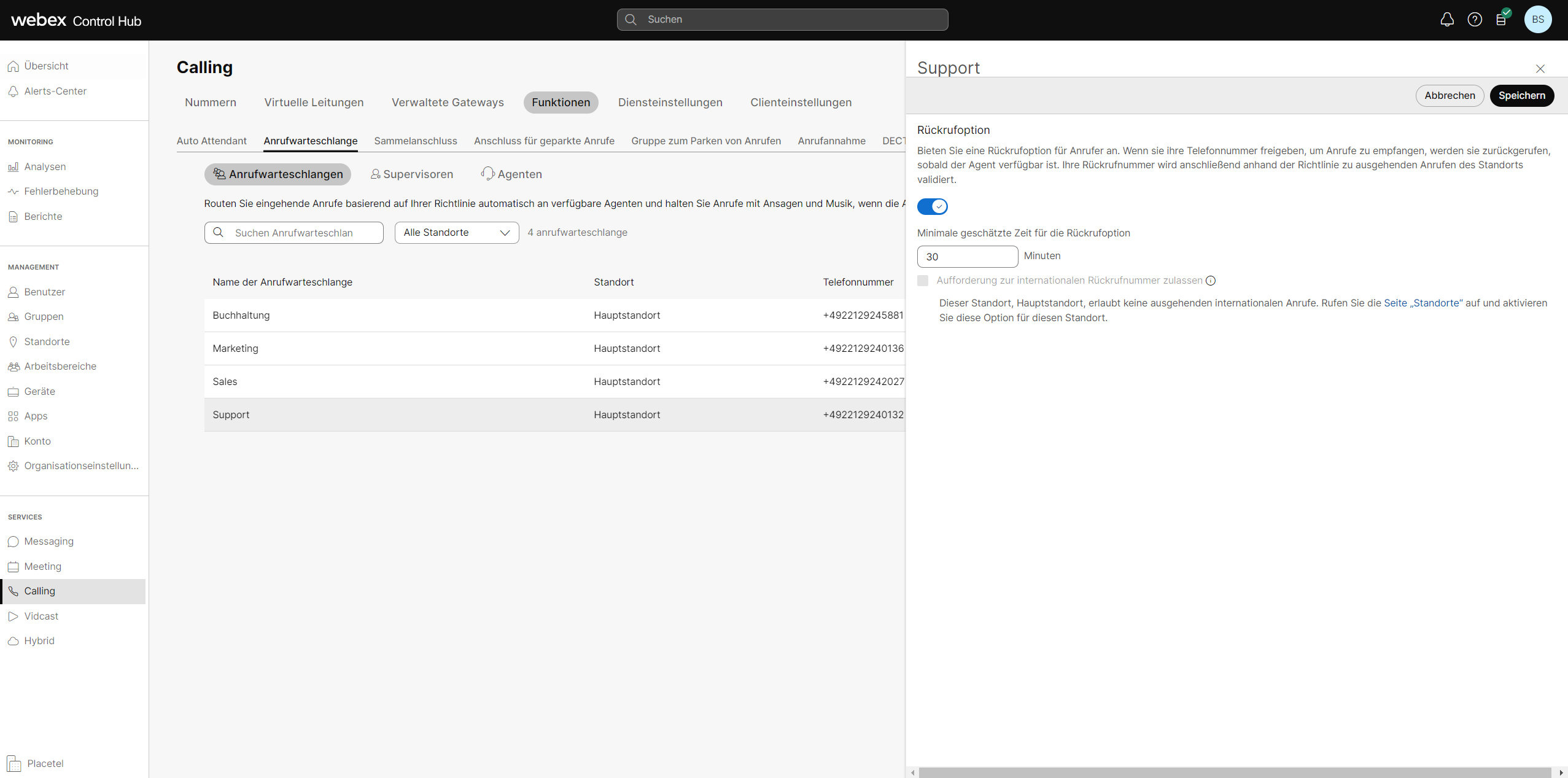
Task: Follow the Seite „Standorte“ link
Action: 1422,303
